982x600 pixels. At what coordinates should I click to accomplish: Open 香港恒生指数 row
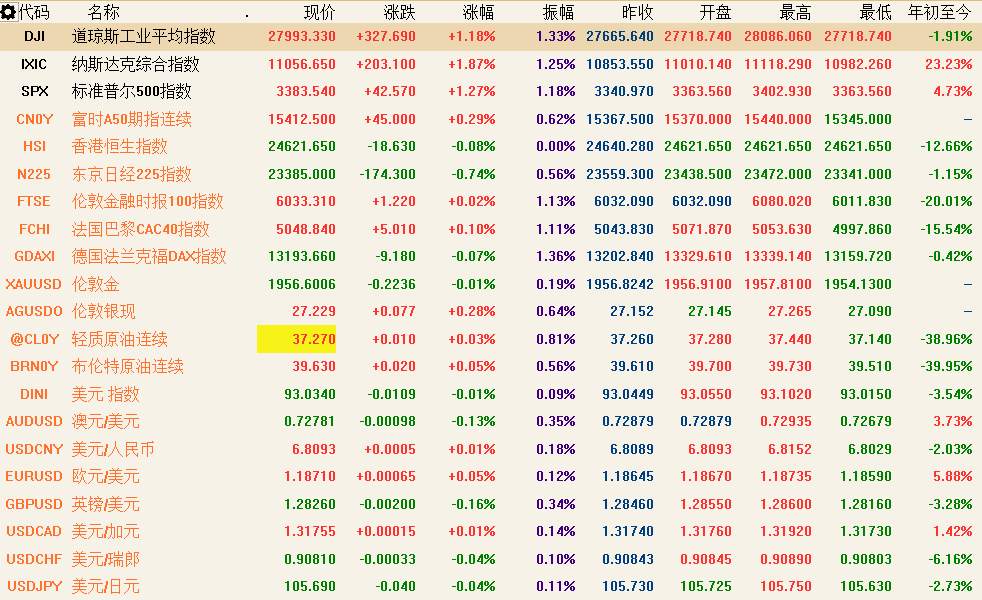(x=120, y=147)
